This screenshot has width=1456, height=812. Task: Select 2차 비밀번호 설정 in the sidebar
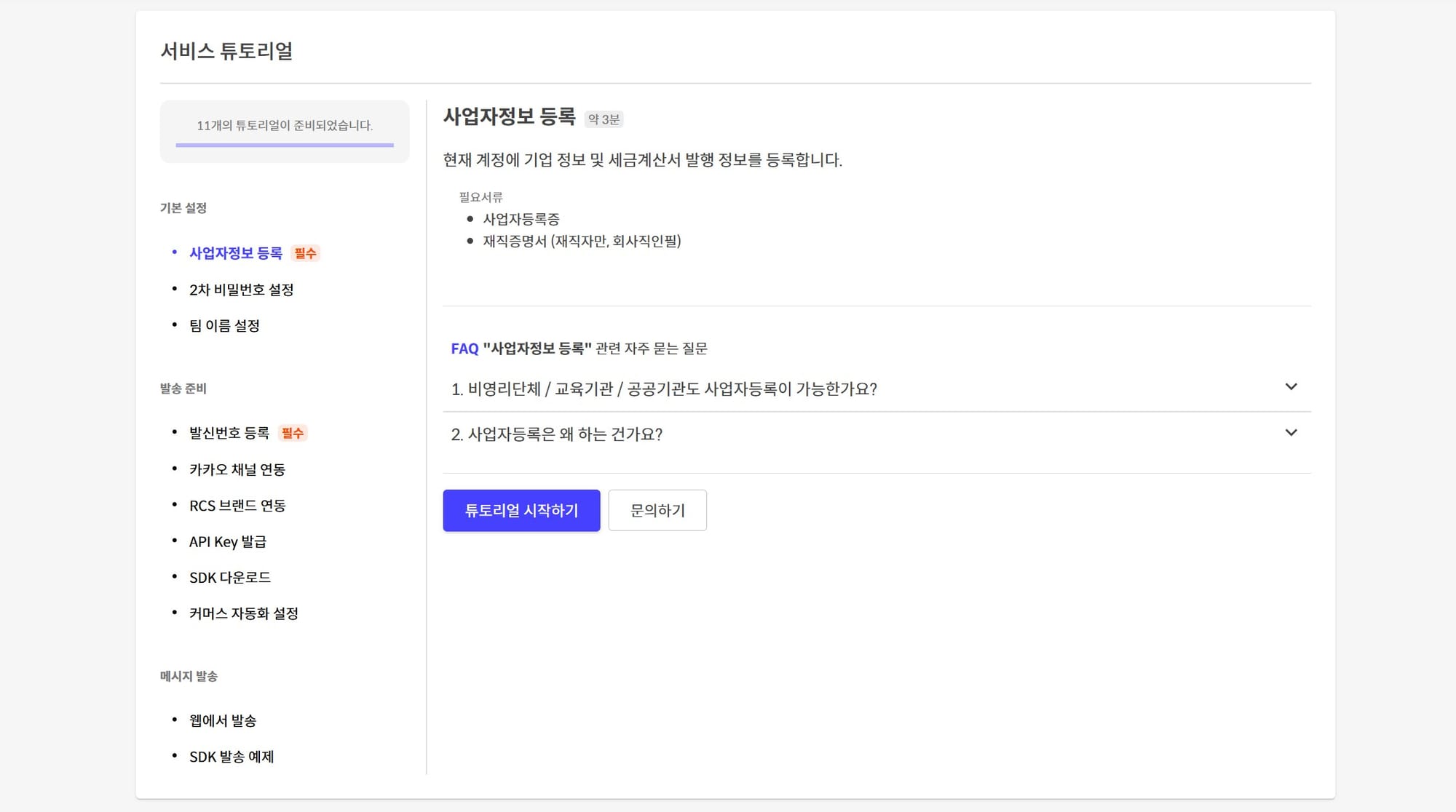click(x=242, y=290)
